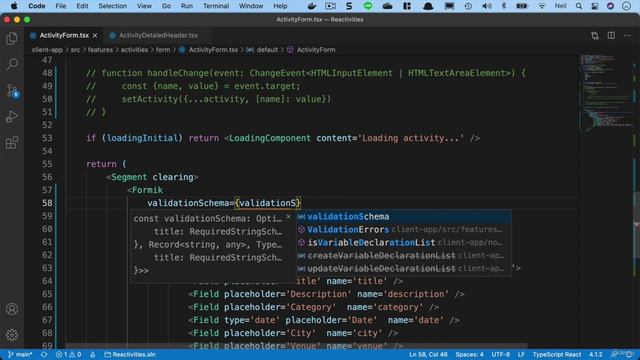Click the 4.1.2 TypeScript version item

[x=596, y=354]
